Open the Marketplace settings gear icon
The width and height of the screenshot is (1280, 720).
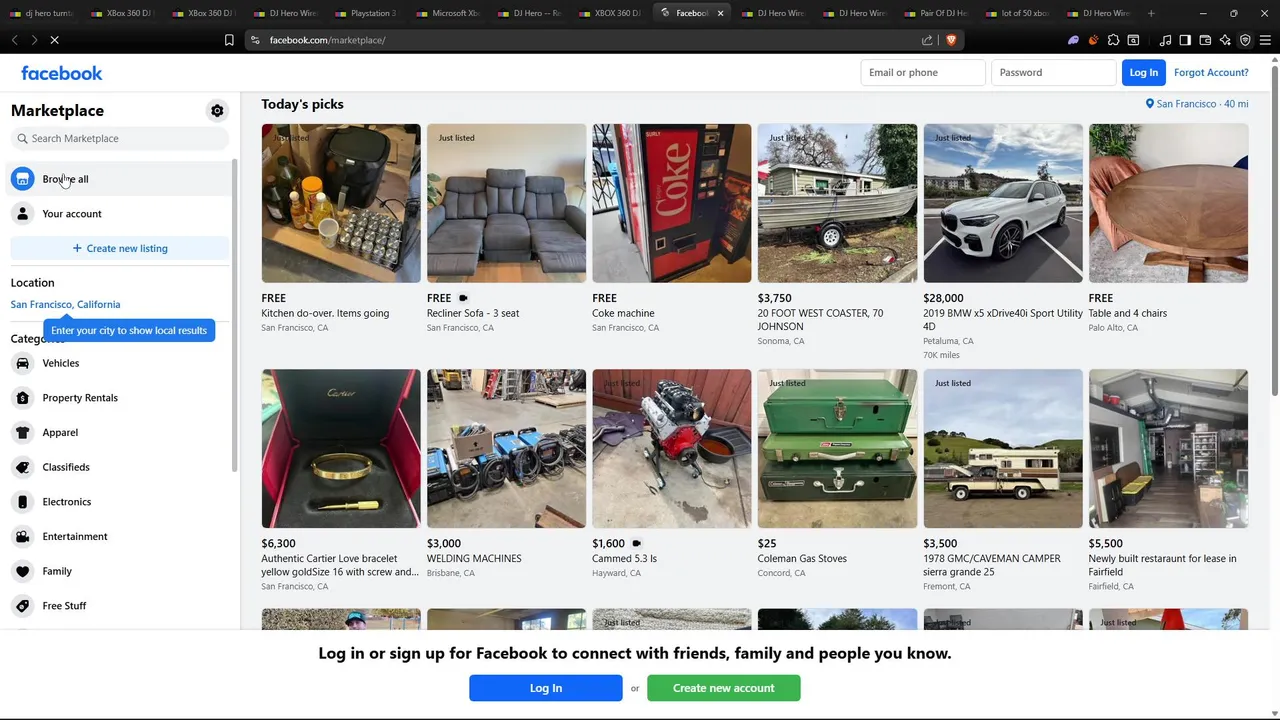(217, 111)
